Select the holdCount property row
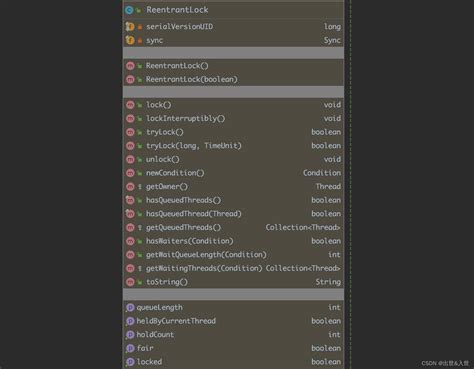 tap(233, 334)
